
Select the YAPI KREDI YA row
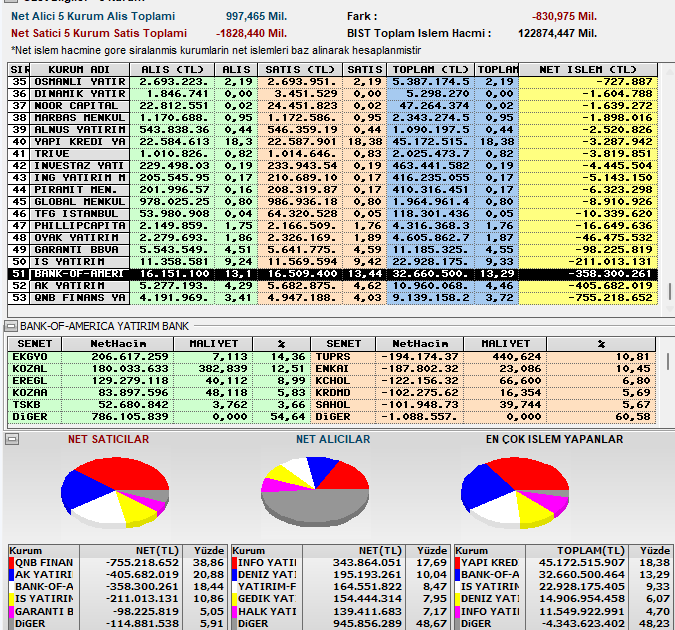(332, 142)
